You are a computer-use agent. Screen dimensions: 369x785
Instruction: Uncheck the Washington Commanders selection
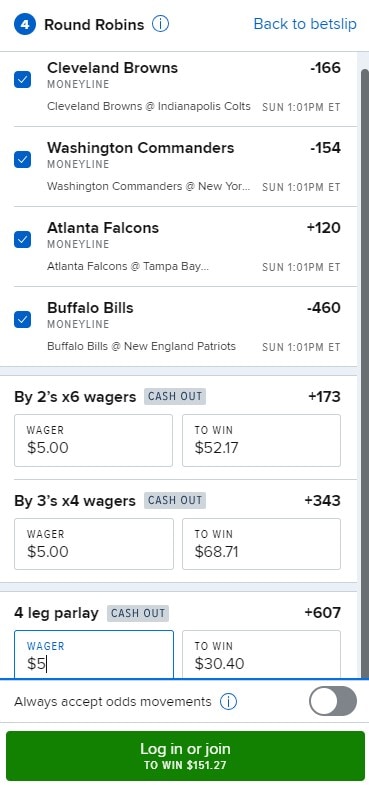tap(23, 160)
